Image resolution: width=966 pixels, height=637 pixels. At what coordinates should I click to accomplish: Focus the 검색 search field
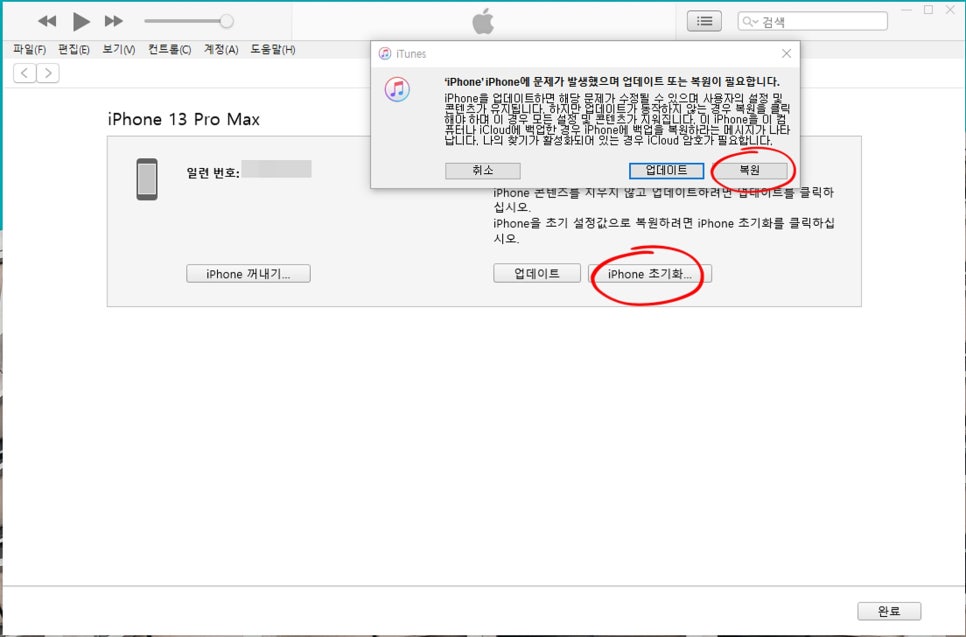[813, 22]
